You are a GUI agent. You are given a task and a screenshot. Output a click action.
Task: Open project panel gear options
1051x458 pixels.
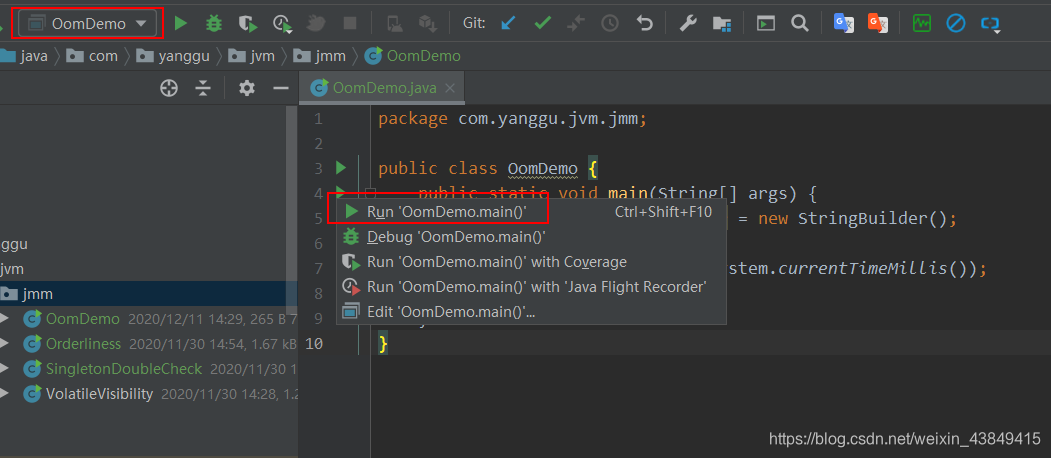point(247,88)
